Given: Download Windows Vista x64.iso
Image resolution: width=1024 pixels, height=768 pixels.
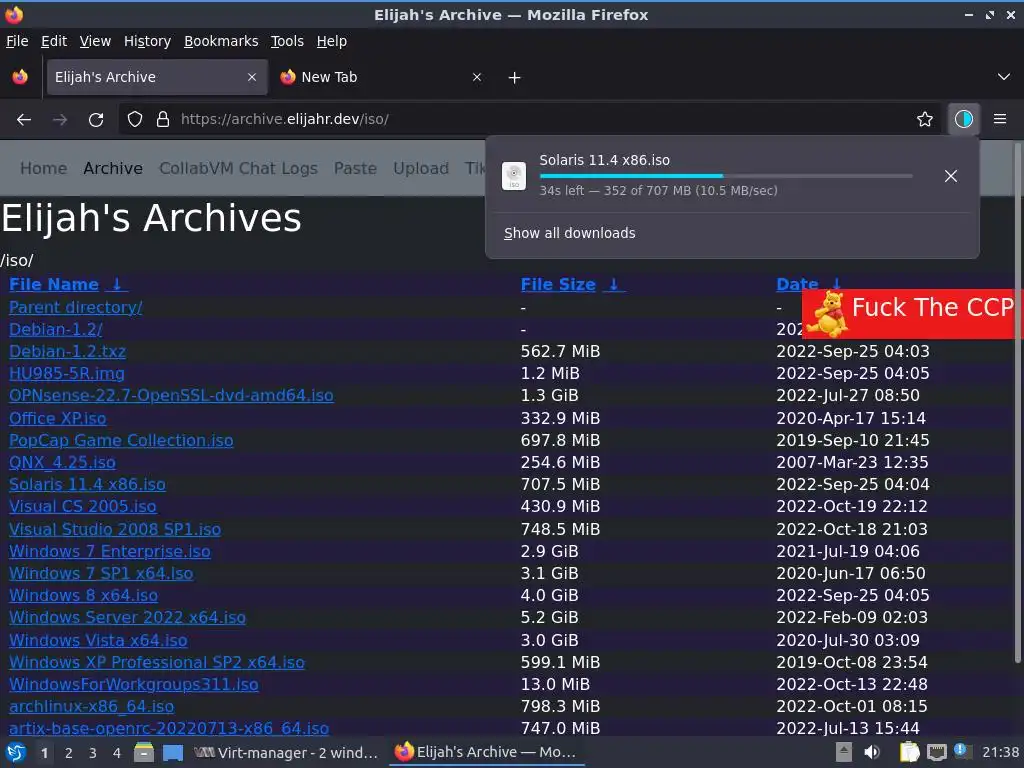Looking at the screenshot, I should 98,640.
